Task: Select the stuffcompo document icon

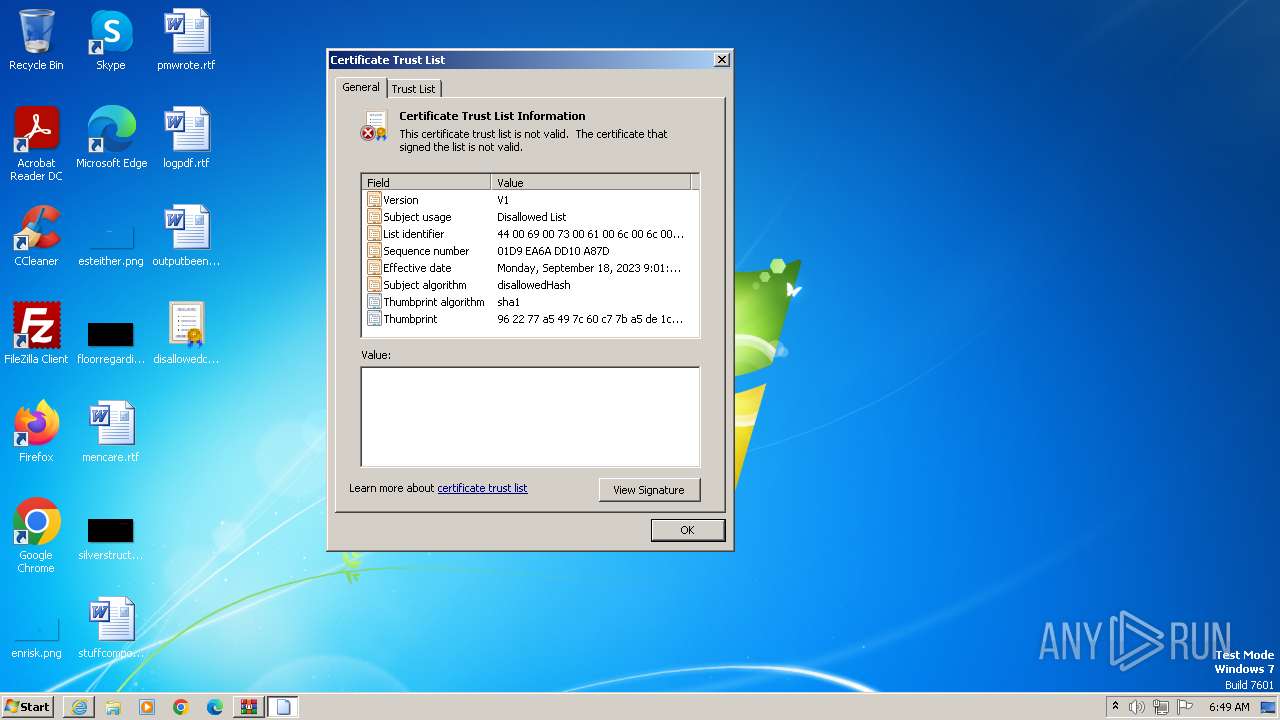Action: point(111,627)
